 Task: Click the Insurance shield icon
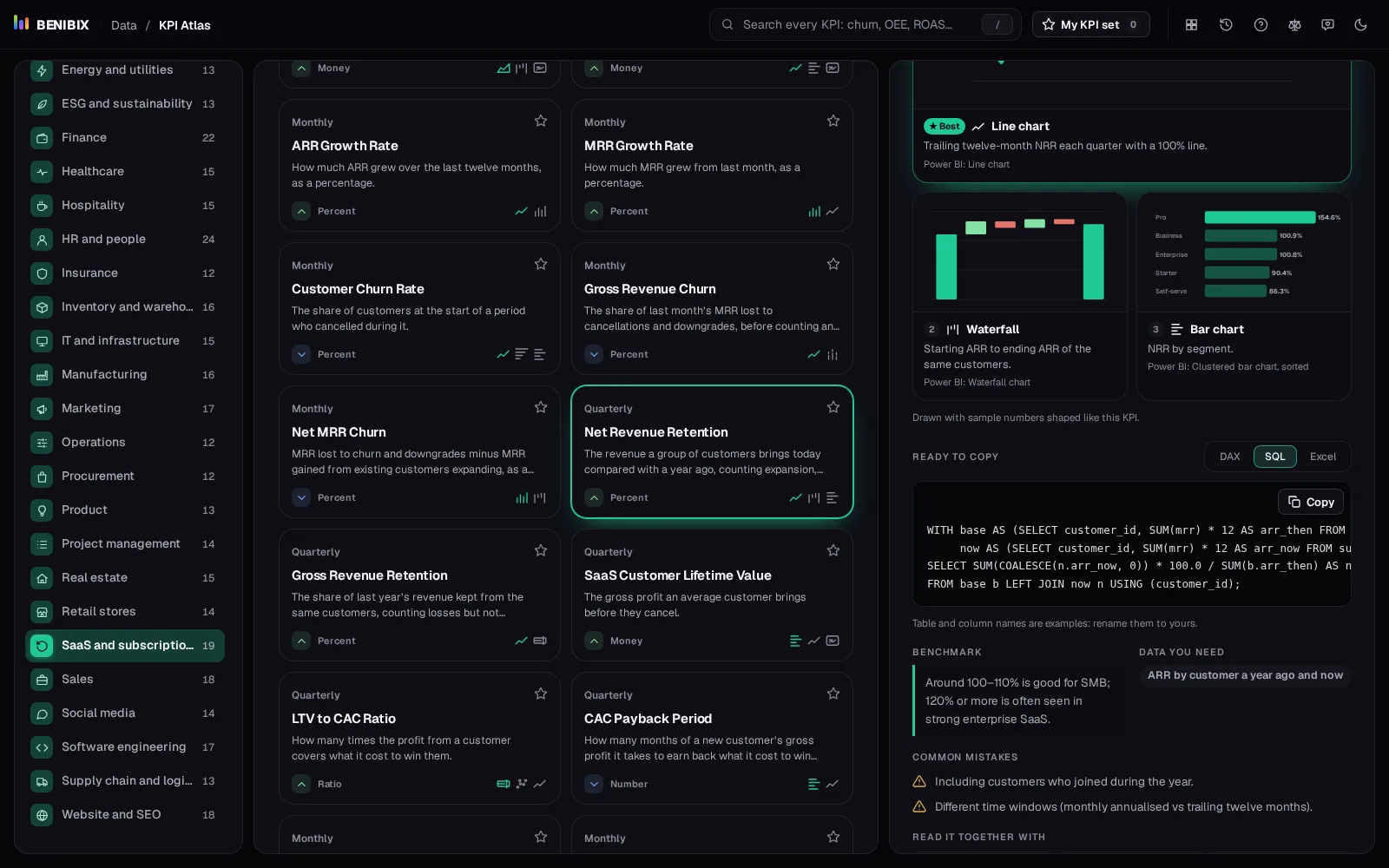(x=42, y=273)
